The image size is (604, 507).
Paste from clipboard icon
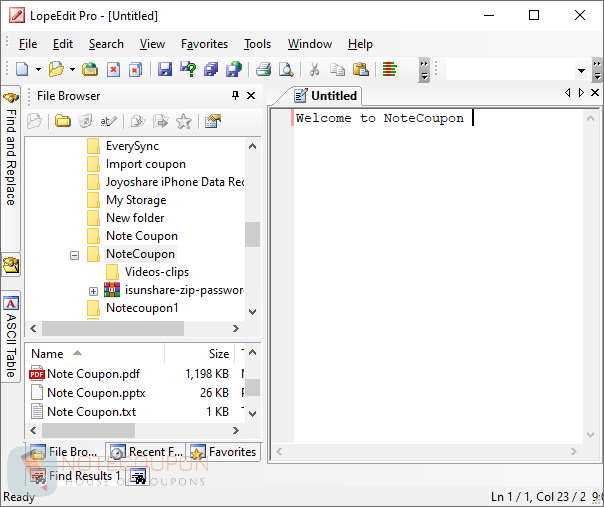click(x=361, y=69)
